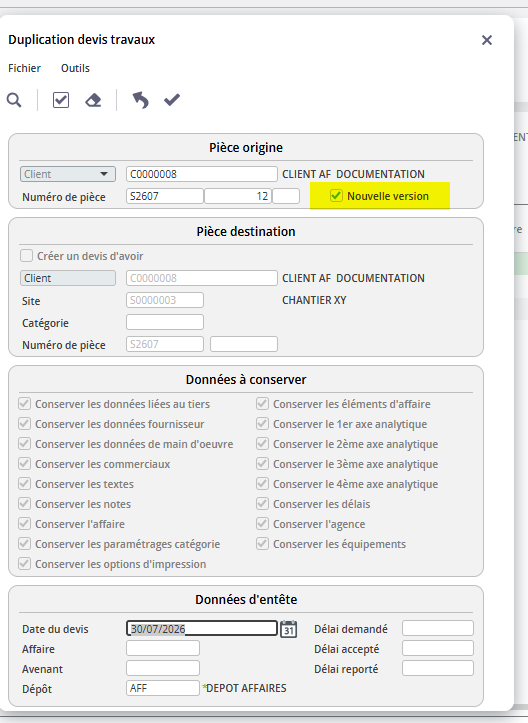Open the Fichier menu
Image resolution: width=528 pixels, height=723 pixels.
tap(24, 68)
